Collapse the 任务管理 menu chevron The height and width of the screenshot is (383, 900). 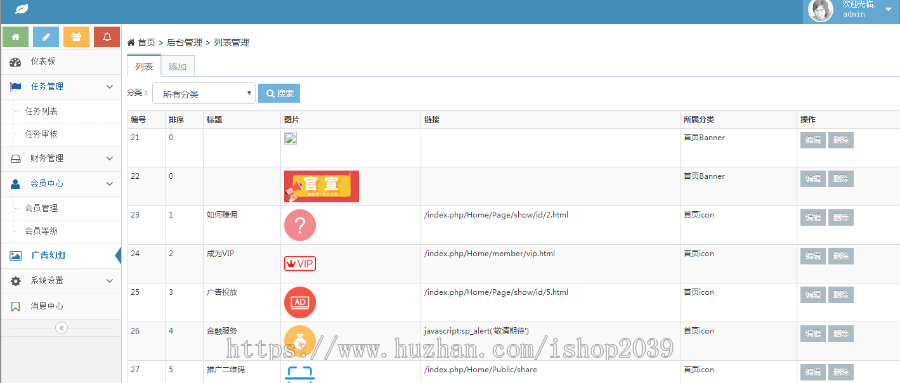110,87
